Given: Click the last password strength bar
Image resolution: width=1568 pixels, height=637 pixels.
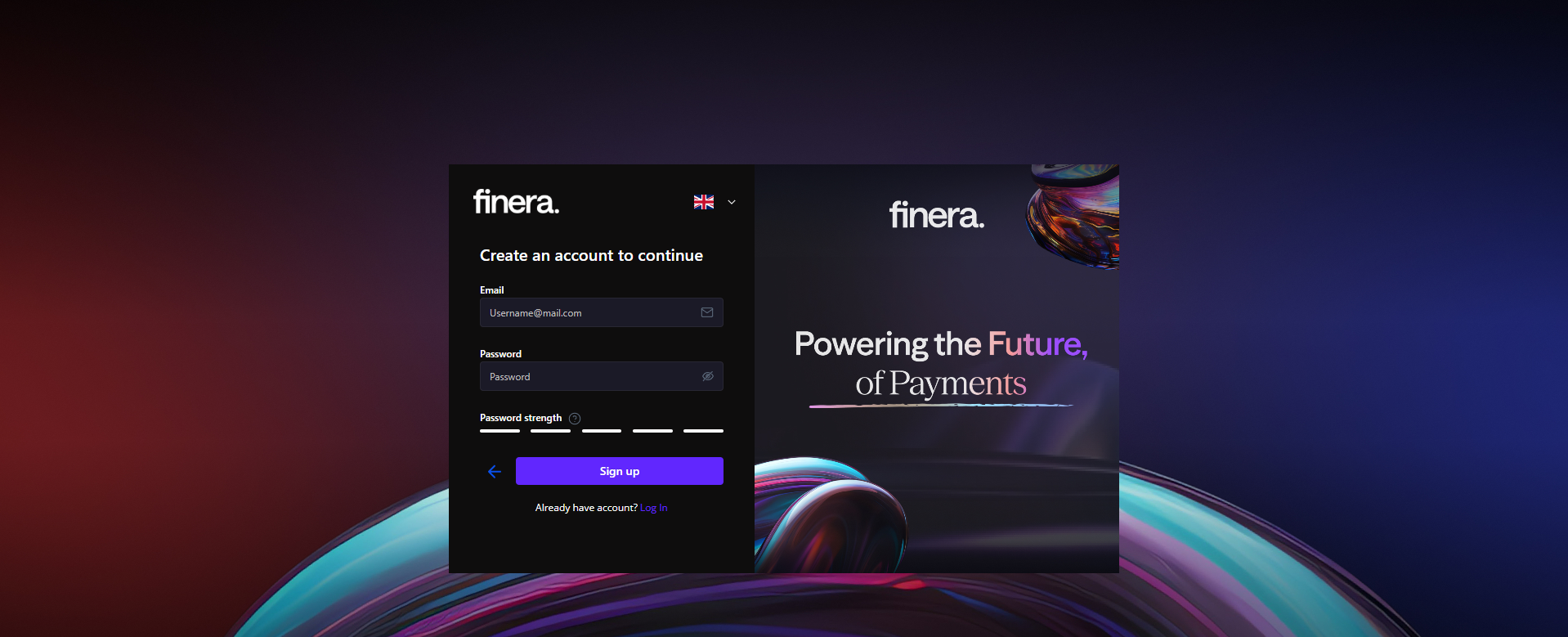Looking at the screenshot, I should (x=703, y=431).
